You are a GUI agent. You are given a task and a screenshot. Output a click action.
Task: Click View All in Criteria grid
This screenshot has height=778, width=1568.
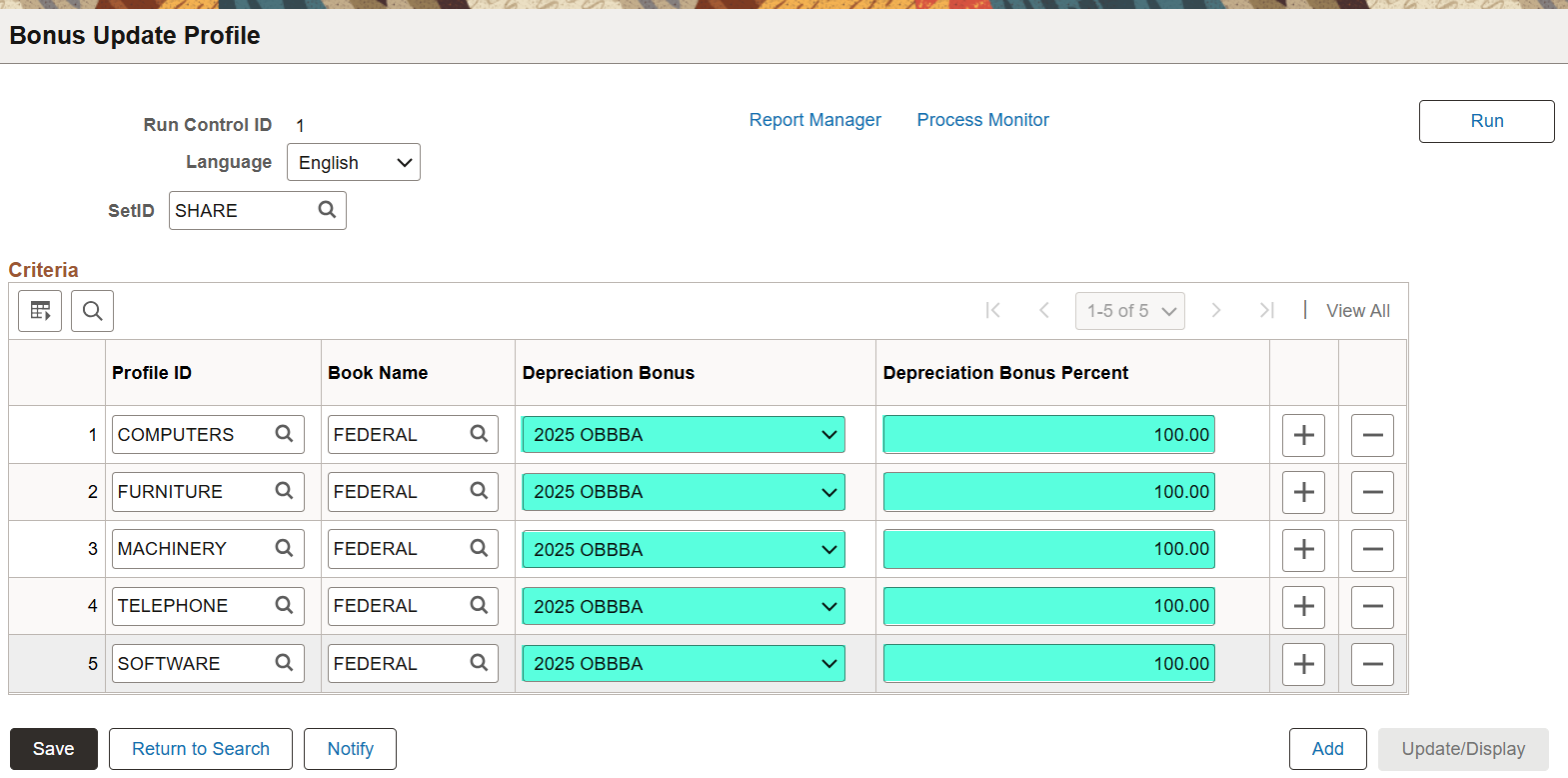click(x=1357, y=311)
